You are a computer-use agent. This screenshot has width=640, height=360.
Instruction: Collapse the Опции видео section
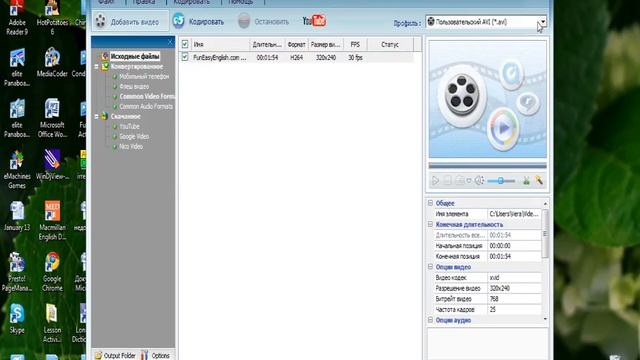coord(430,267)
